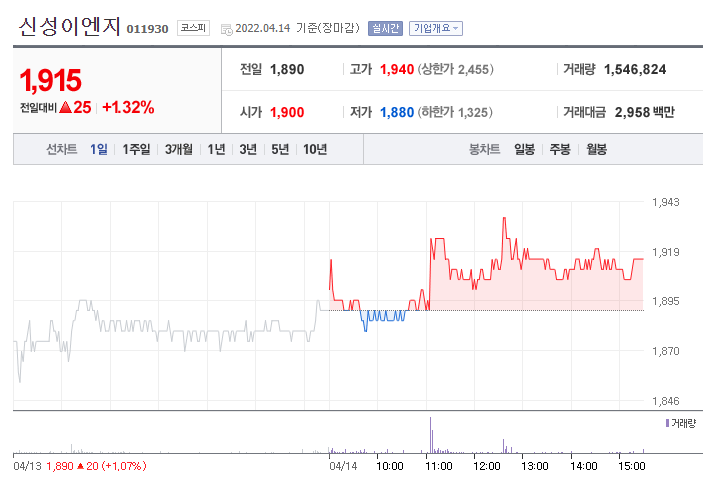This screenshot has height=479, width=703.
Task: Click the 봉차트 label
Action: point(484,149)
